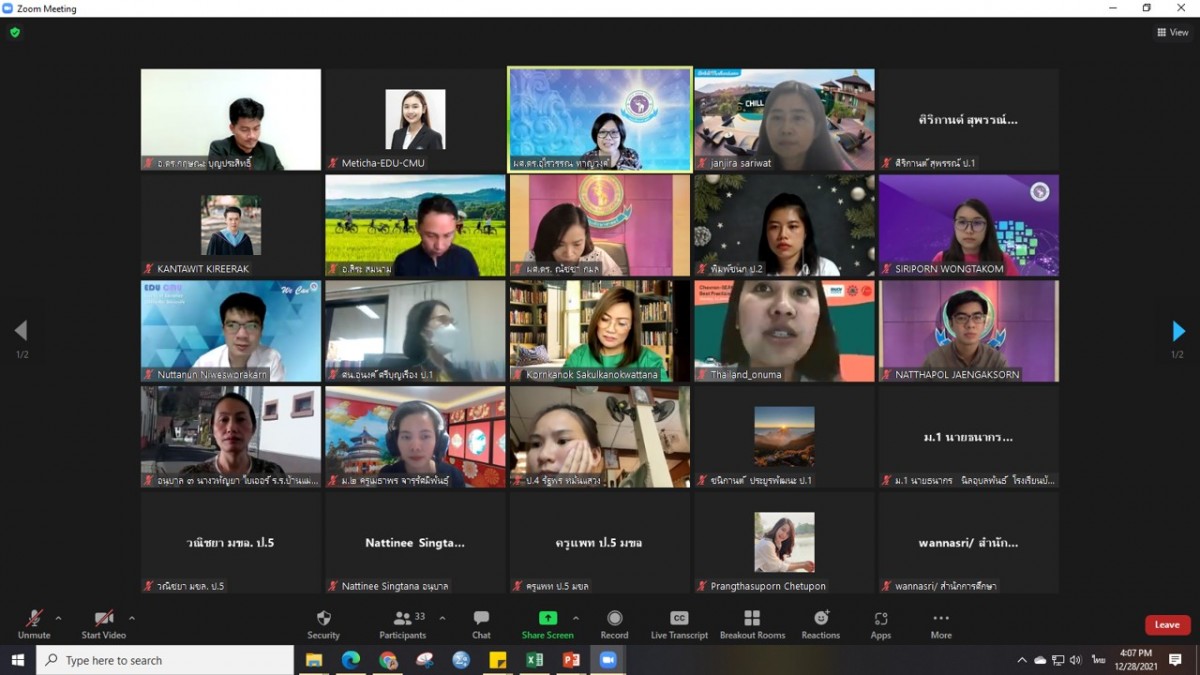Open the View layout menu
The width and height of the screenshot is (1200, 675).
[1172, 32]
